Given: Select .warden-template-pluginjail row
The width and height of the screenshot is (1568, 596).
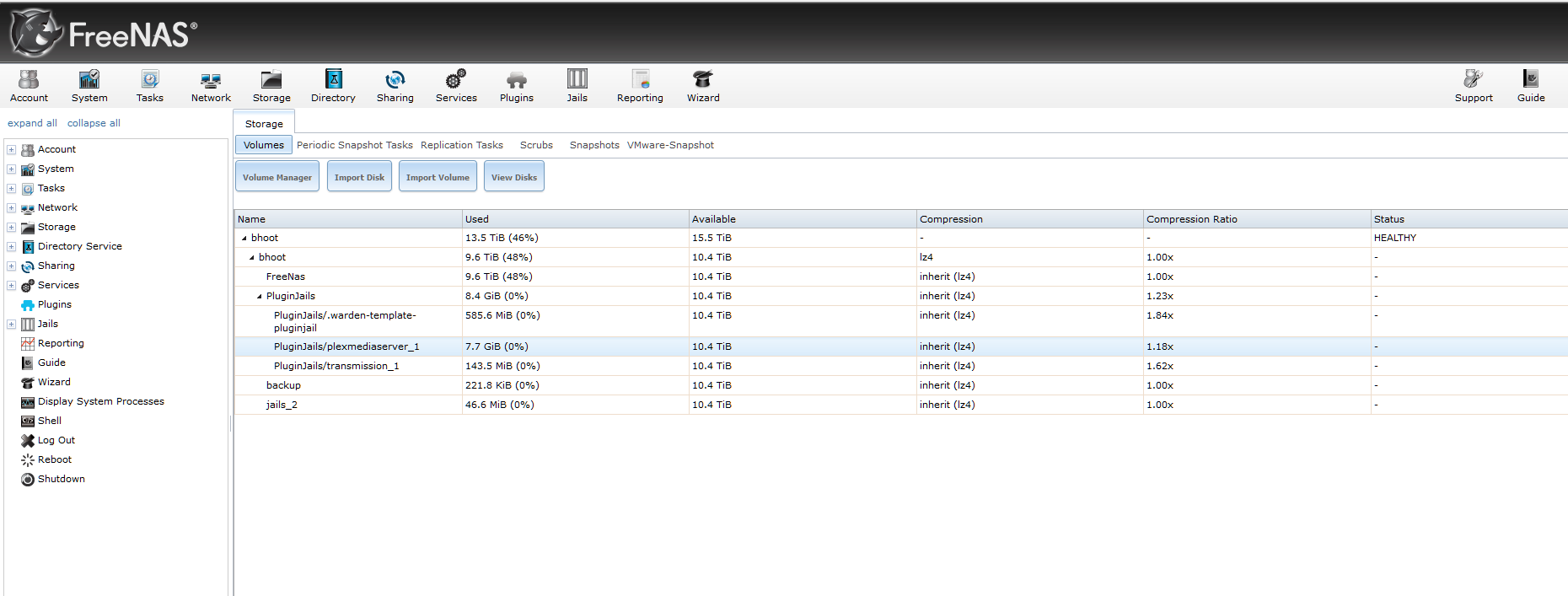Looking at the screenshot, I should pos(901,321).
